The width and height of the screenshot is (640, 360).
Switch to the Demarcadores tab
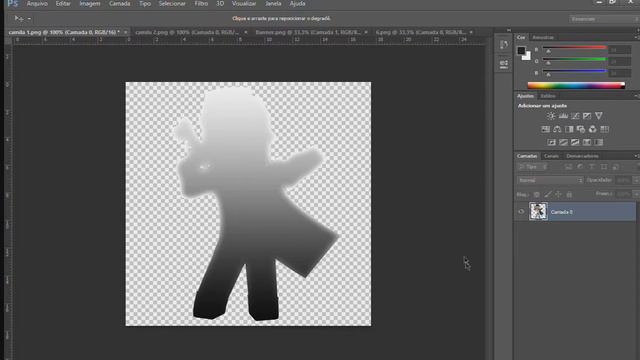pos(582,156)
